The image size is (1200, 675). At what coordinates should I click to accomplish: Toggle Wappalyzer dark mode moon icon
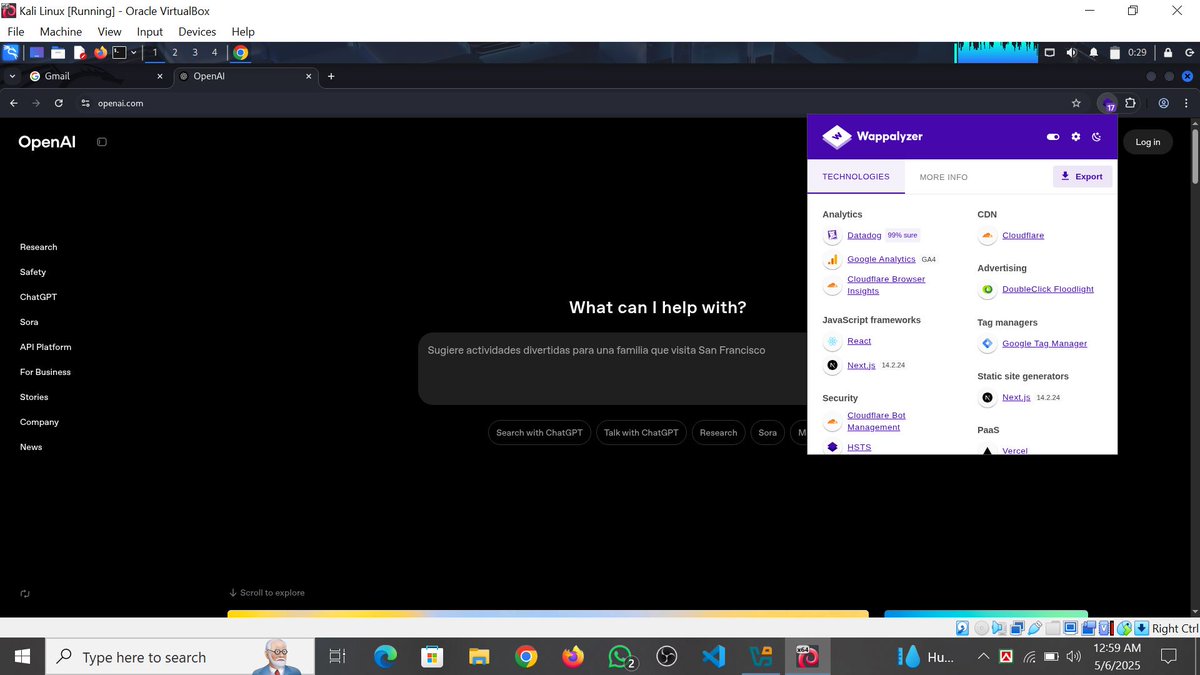[x=1097, y=137]
